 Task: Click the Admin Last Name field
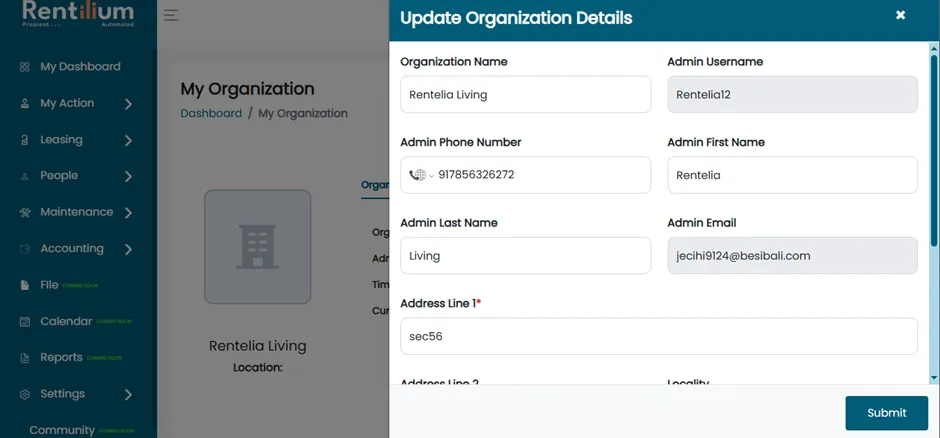tap(525, 256)
